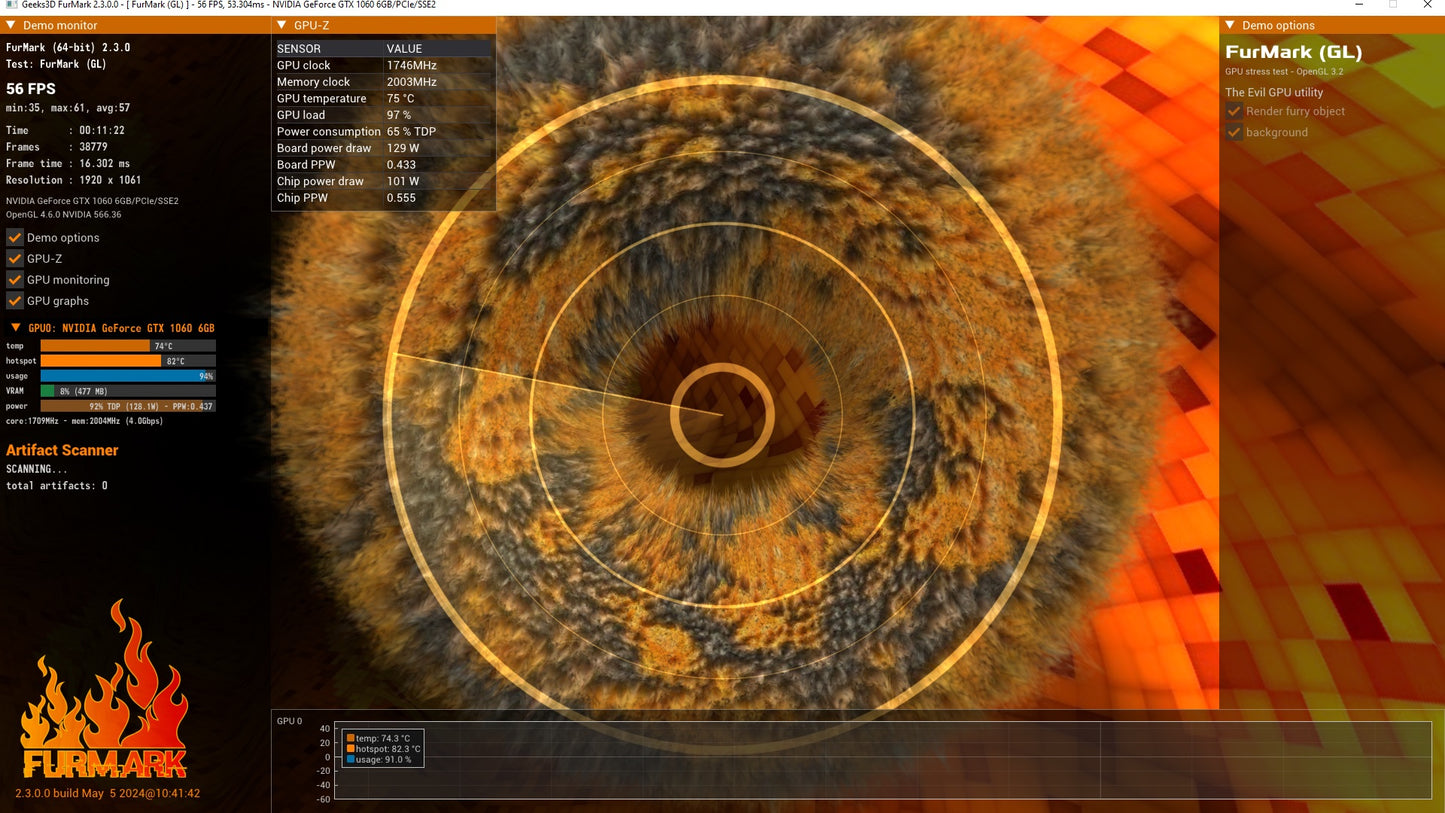The width and height of the screenshot is (1445, 813).
Task: Uncheck the Demo options checkbox
Action: [x=15, y=237]
